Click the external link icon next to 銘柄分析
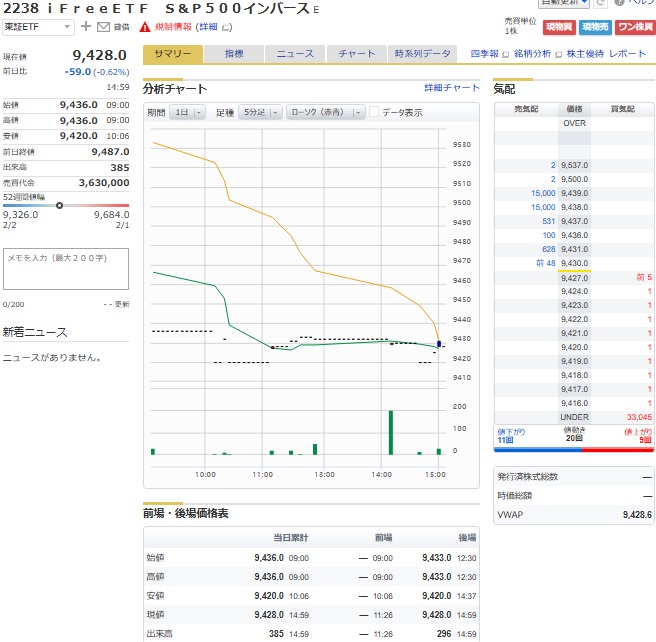Viewport: 656px width, 642px height. 558,54
